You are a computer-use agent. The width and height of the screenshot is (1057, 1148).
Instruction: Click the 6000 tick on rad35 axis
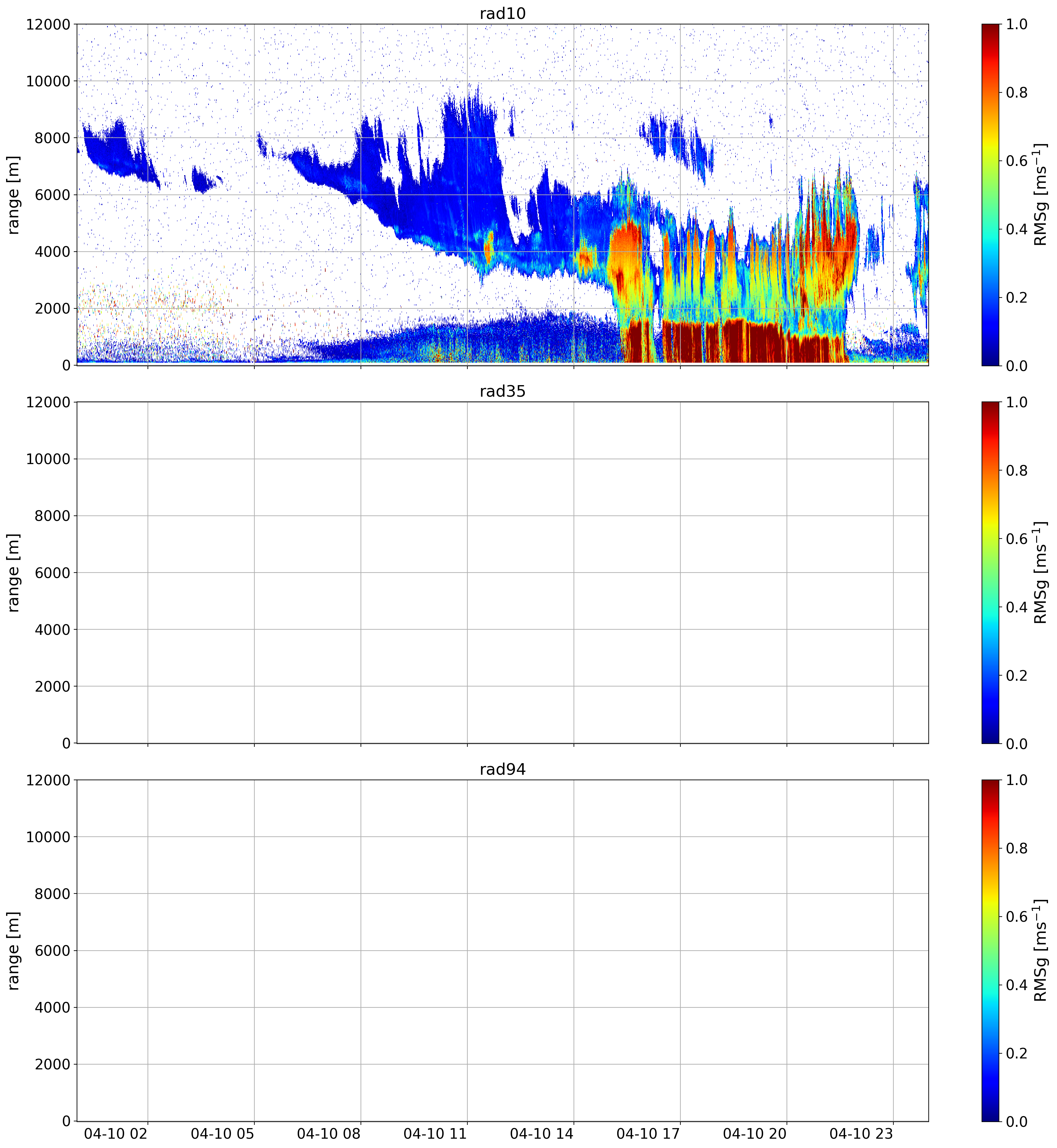(x=53, y=573)
